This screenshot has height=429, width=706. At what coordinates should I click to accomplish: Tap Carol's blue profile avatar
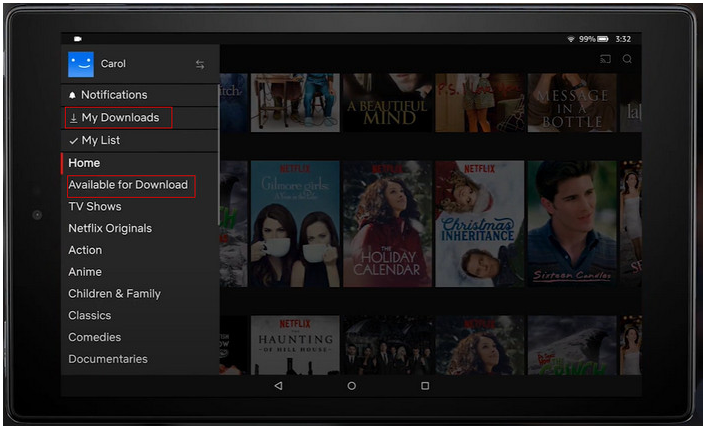point(80,64)
